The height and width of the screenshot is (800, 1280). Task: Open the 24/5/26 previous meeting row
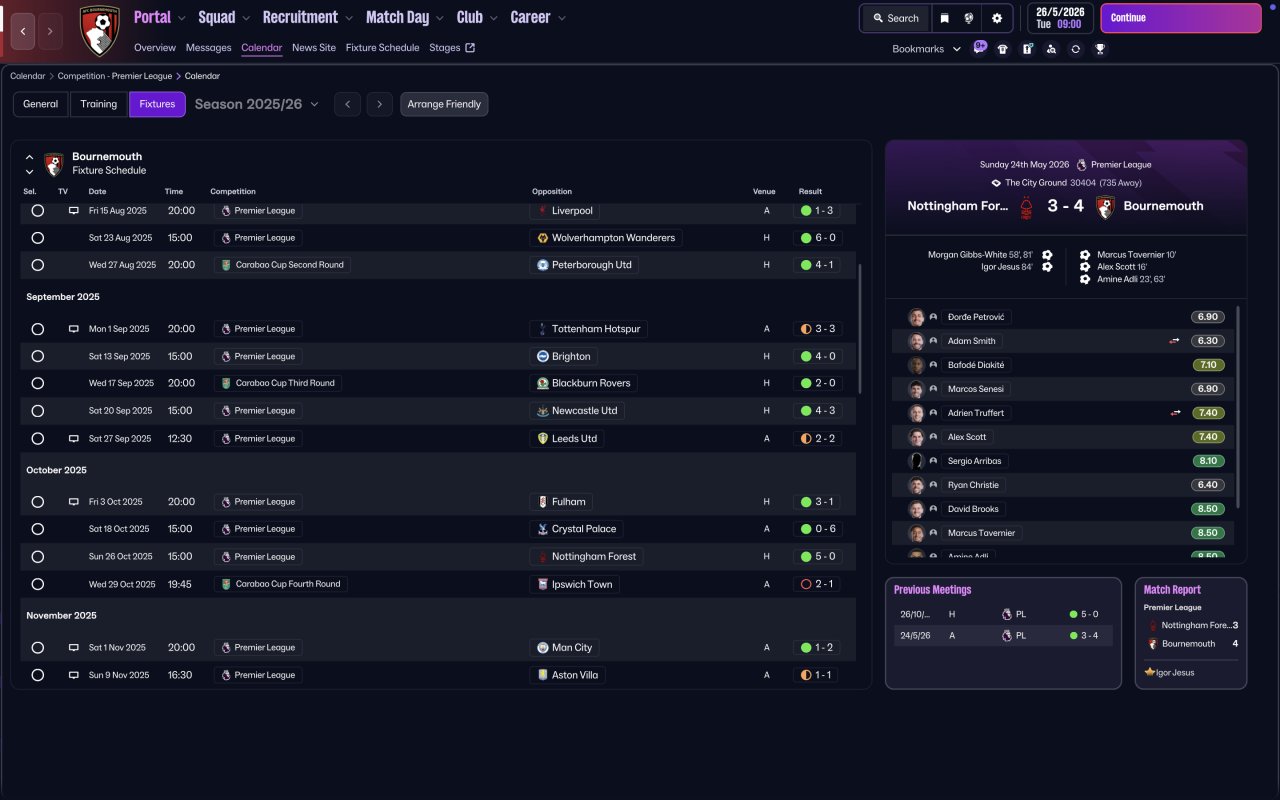click(x=1003, y=636)
